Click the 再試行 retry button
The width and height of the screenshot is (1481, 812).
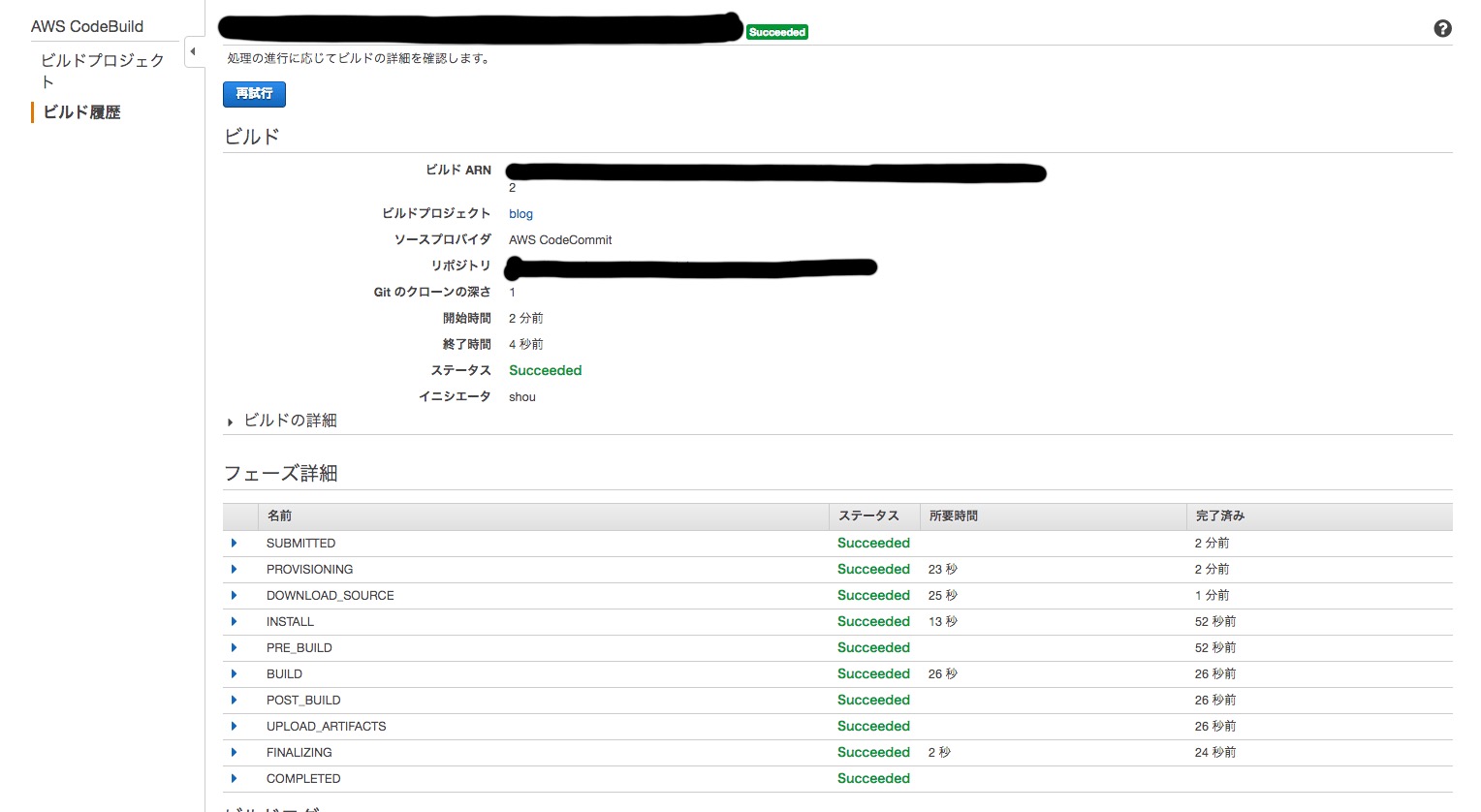[254, 94]
